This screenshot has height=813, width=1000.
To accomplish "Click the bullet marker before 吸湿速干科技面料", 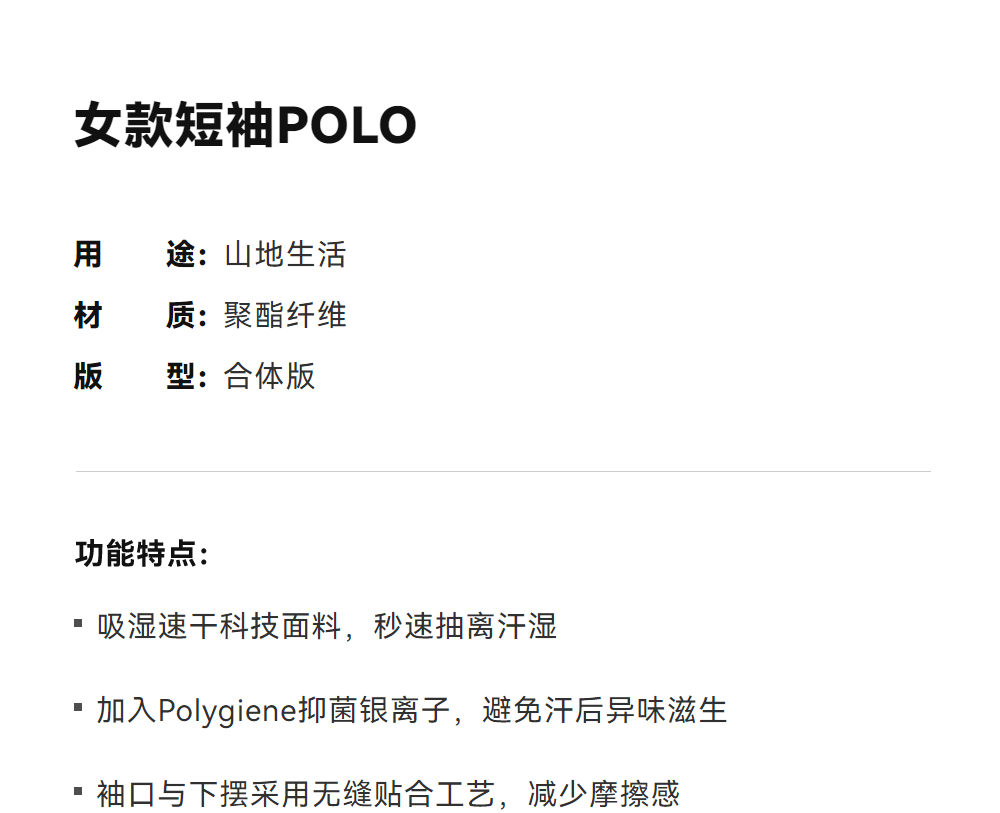I will (x=79, y=624).
